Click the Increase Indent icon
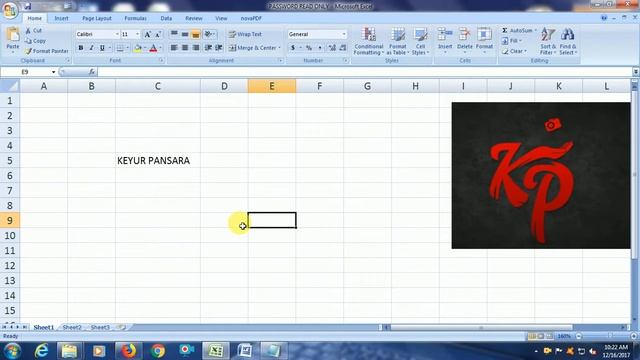Screen dimensions: 640x360 pyautogui.click(x=219, y=48)
